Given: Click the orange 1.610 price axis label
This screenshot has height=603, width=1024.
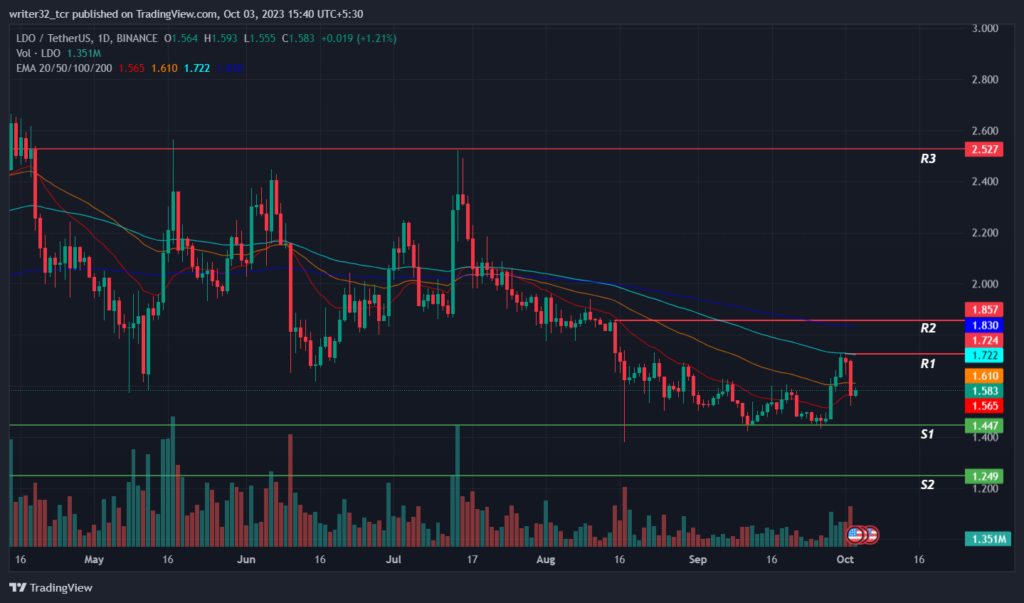Looking at the screenshot, I should 984,376.
